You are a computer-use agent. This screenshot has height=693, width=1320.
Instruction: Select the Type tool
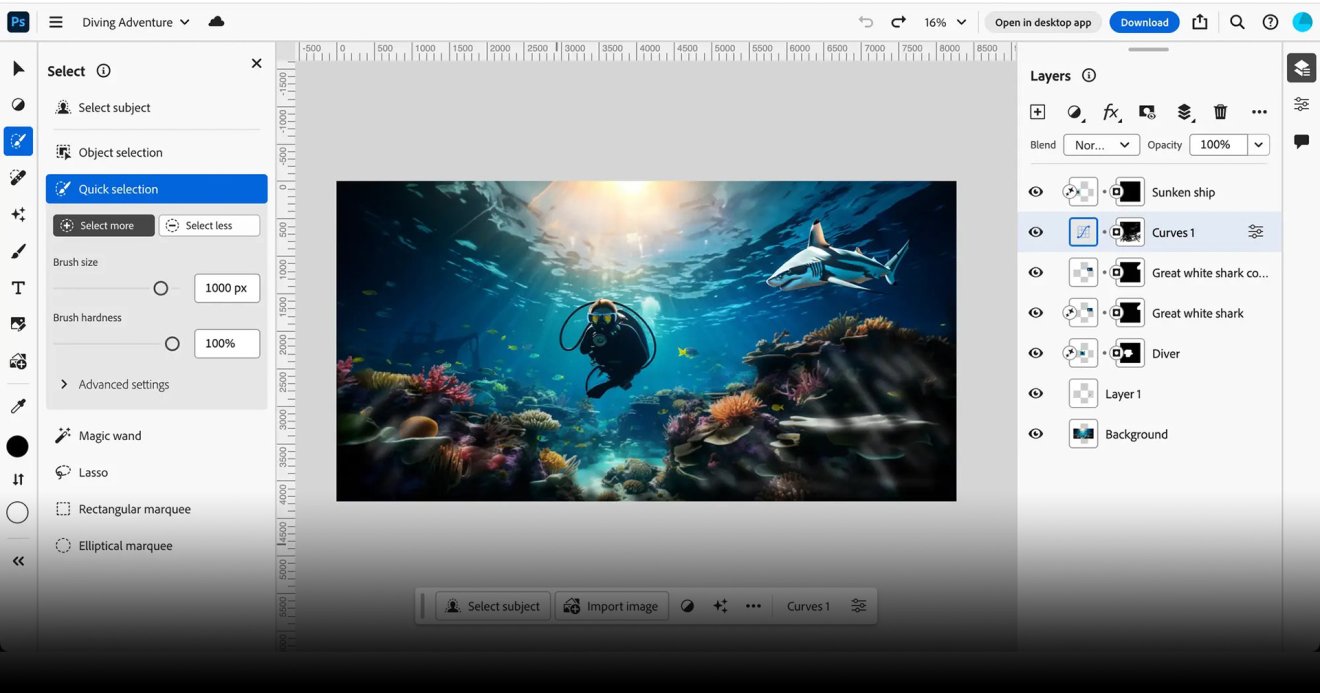18,288
